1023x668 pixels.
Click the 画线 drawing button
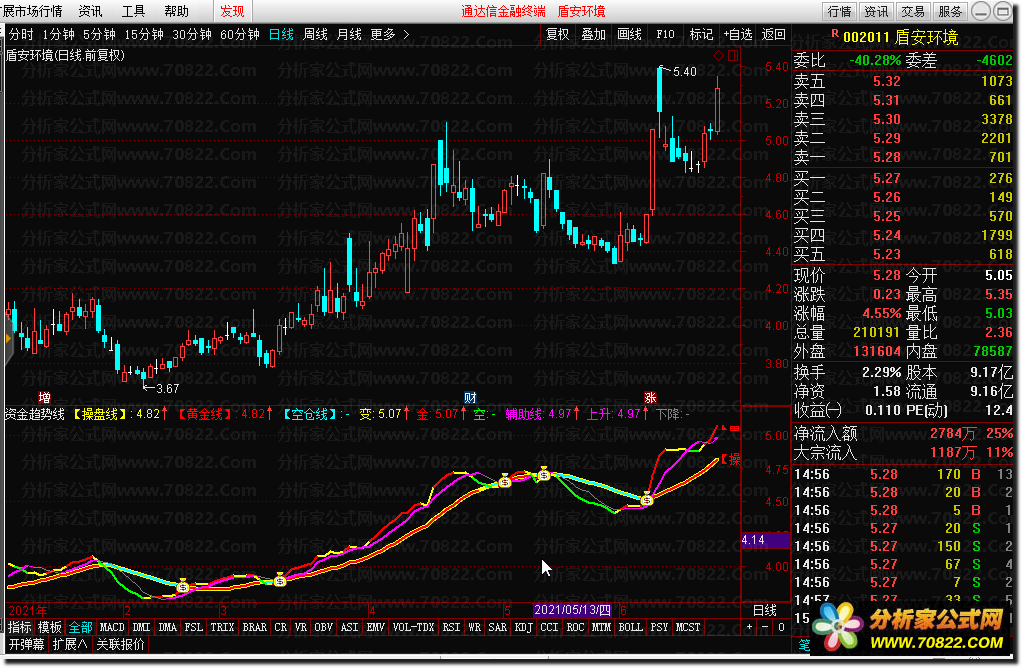click(x=630, y=35)
